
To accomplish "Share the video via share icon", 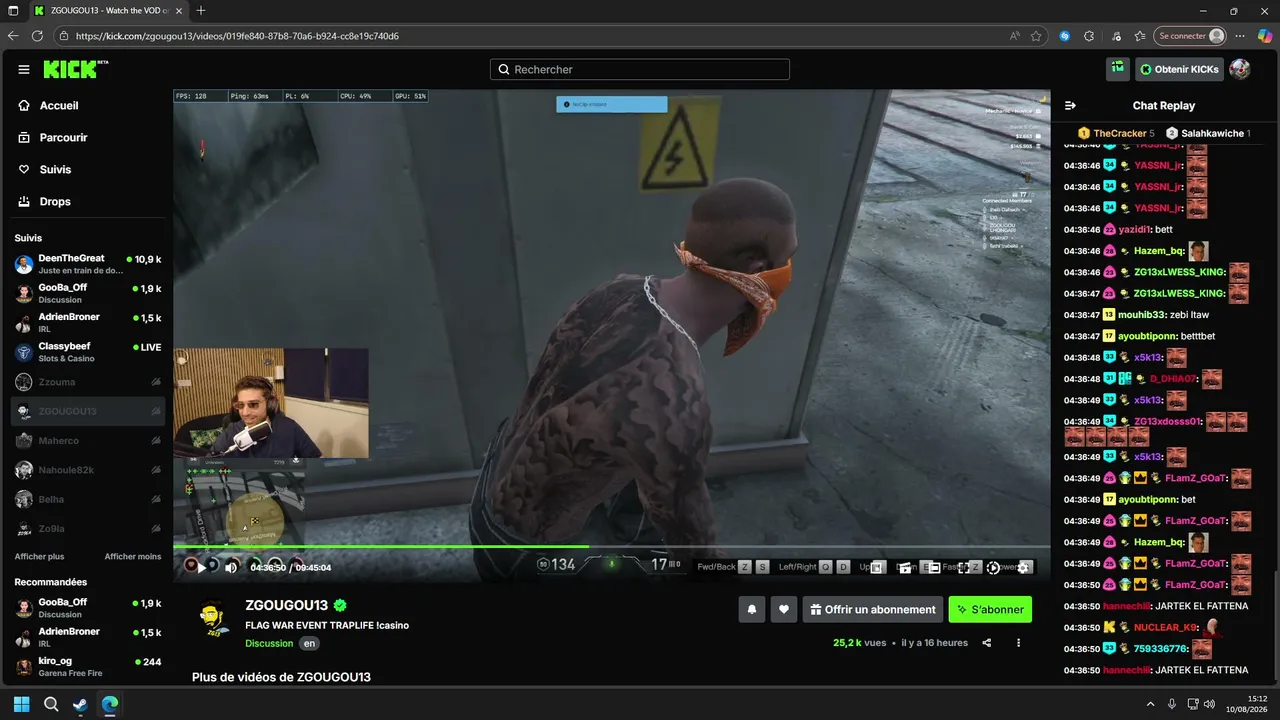I will [x=987, y=643].
